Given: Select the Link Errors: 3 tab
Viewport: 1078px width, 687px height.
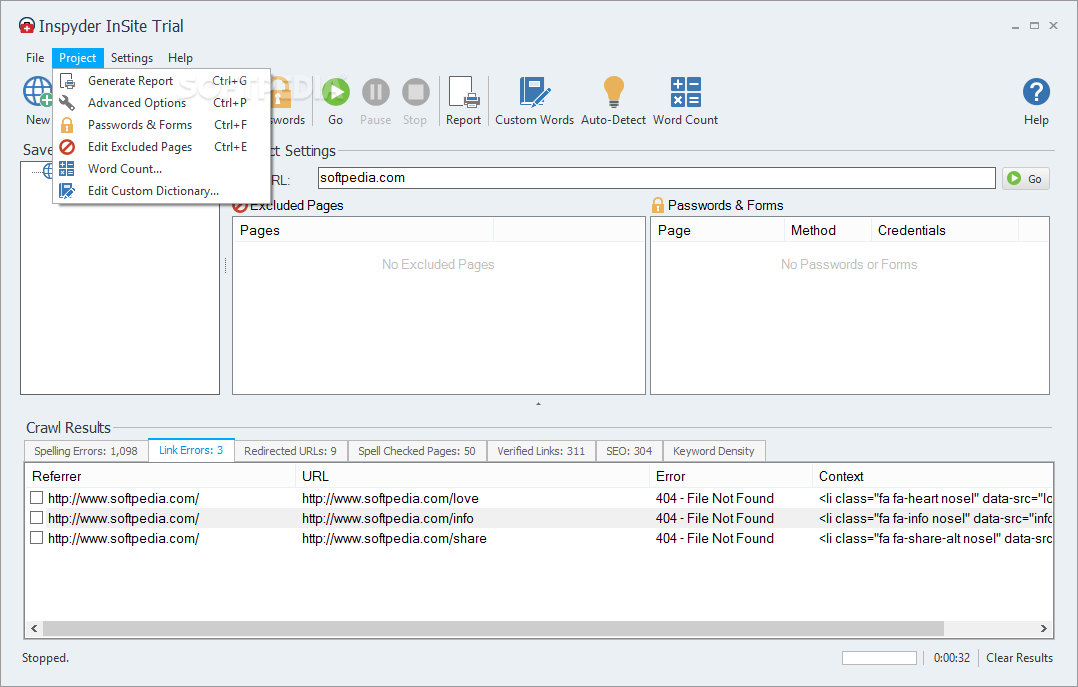Looking at the screenshot, I should 191,450.
